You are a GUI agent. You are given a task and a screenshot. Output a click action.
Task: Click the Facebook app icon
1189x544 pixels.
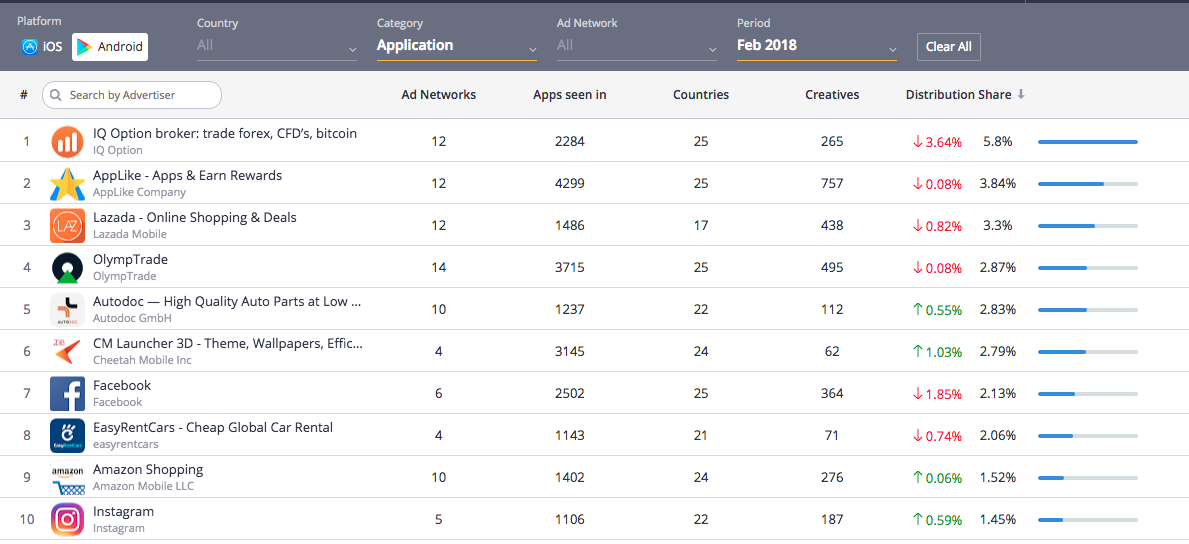pos(67,395)
